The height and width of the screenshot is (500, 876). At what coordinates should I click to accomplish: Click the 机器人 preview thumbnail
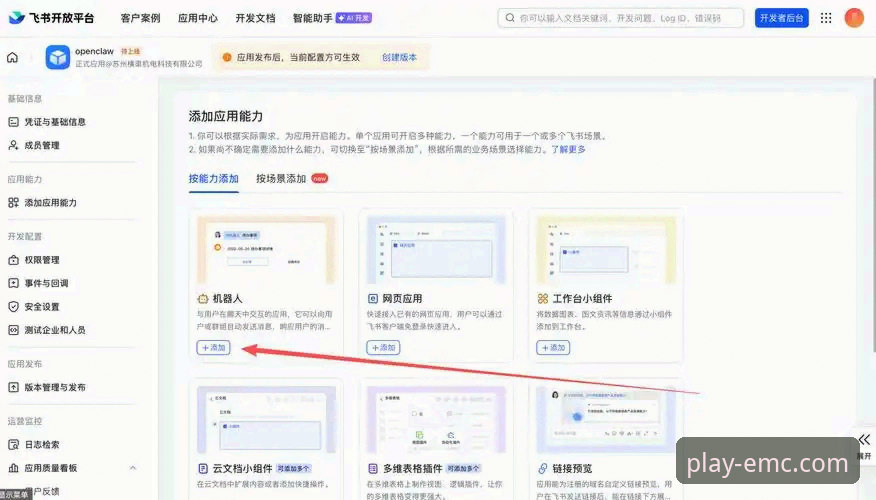pyautogui.click(x=266, y=250)
